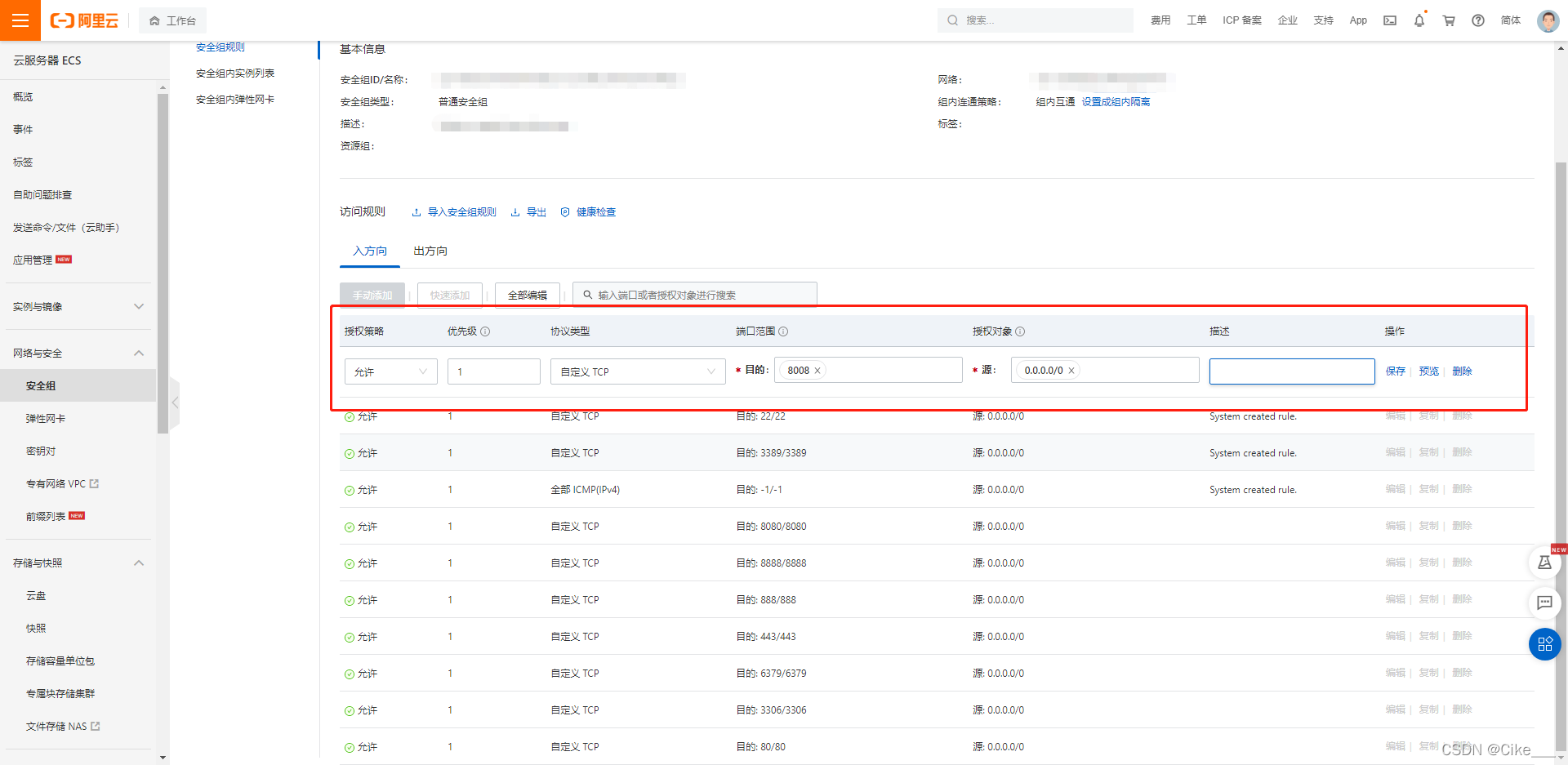The width and height of the screenshot is (1568, 765).
Task: Open 概览 in sidebar
Action: 23,97
